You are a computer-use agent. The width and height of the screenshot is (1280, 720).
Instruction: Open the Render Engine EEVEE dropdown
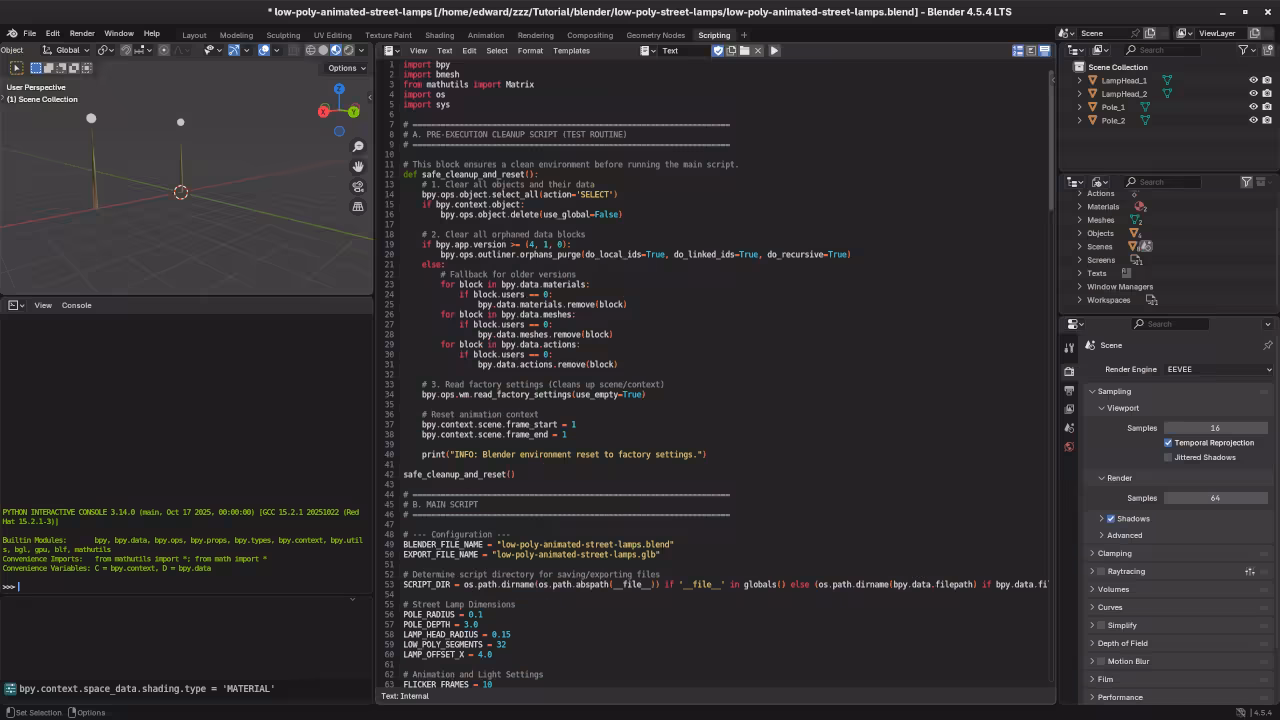coord(1218,370)
